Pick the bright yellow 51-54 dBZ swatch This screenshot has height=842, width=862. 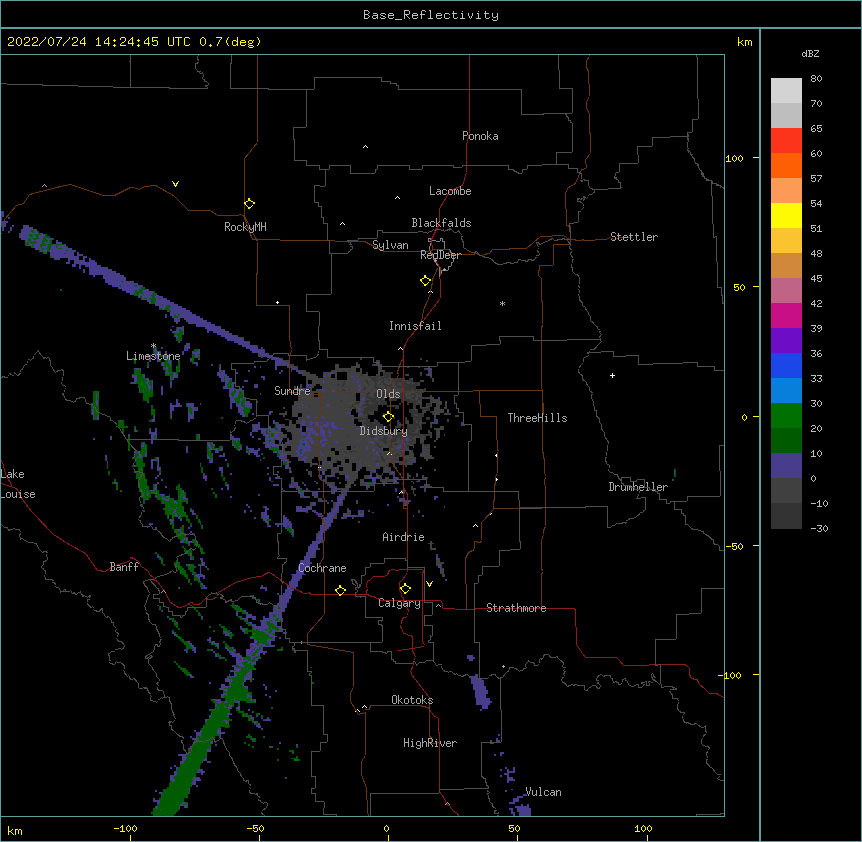[x=786, y=215]
